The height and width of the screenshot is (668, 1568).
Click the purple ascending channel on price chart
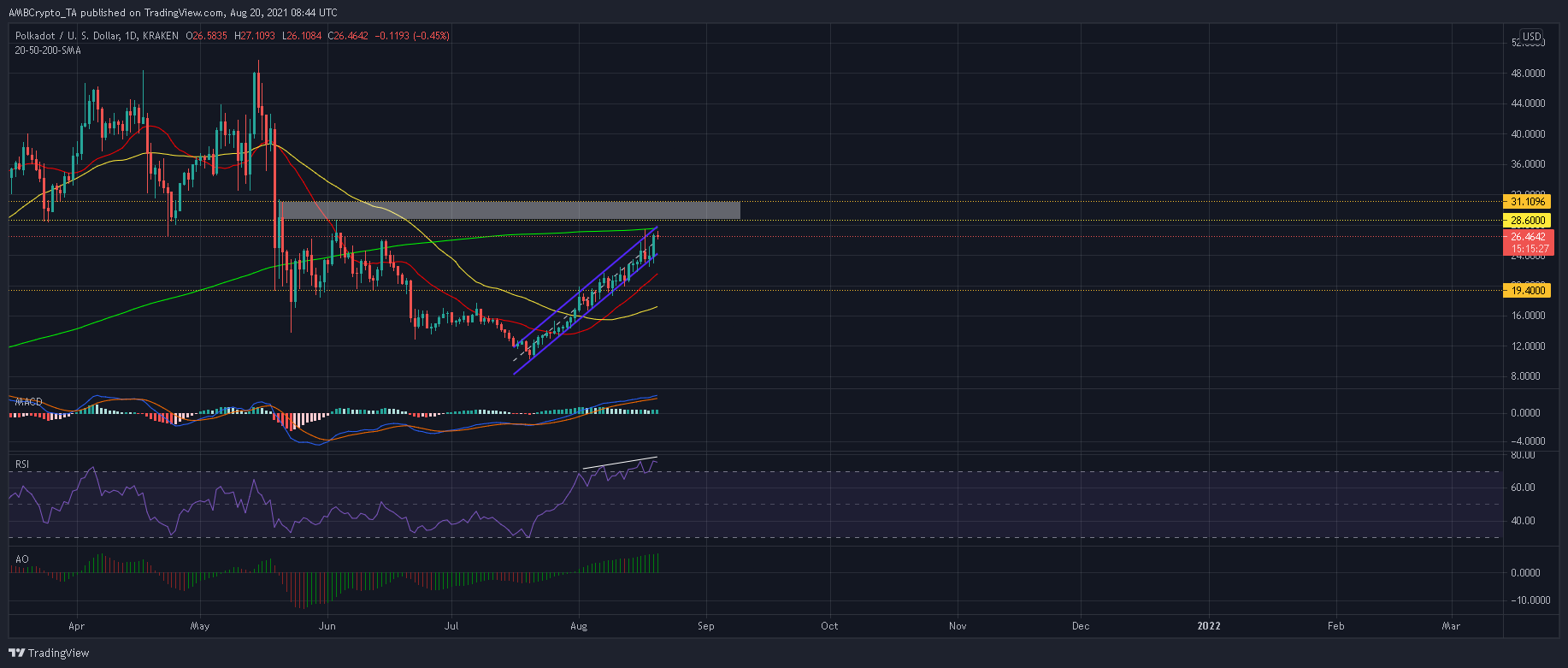pos(585,300)
